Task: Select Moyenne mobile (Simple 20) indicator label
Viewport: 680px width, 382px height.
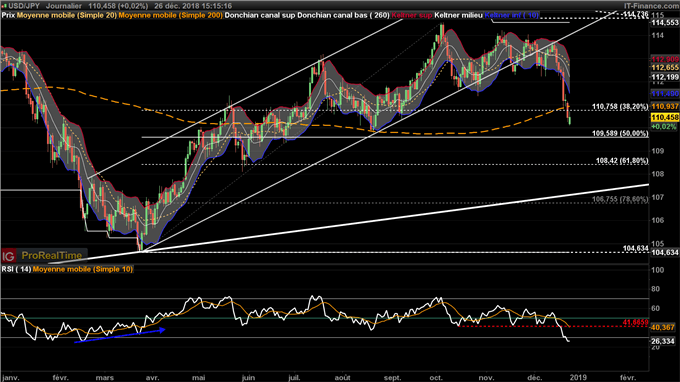Action: click(67, 15)
